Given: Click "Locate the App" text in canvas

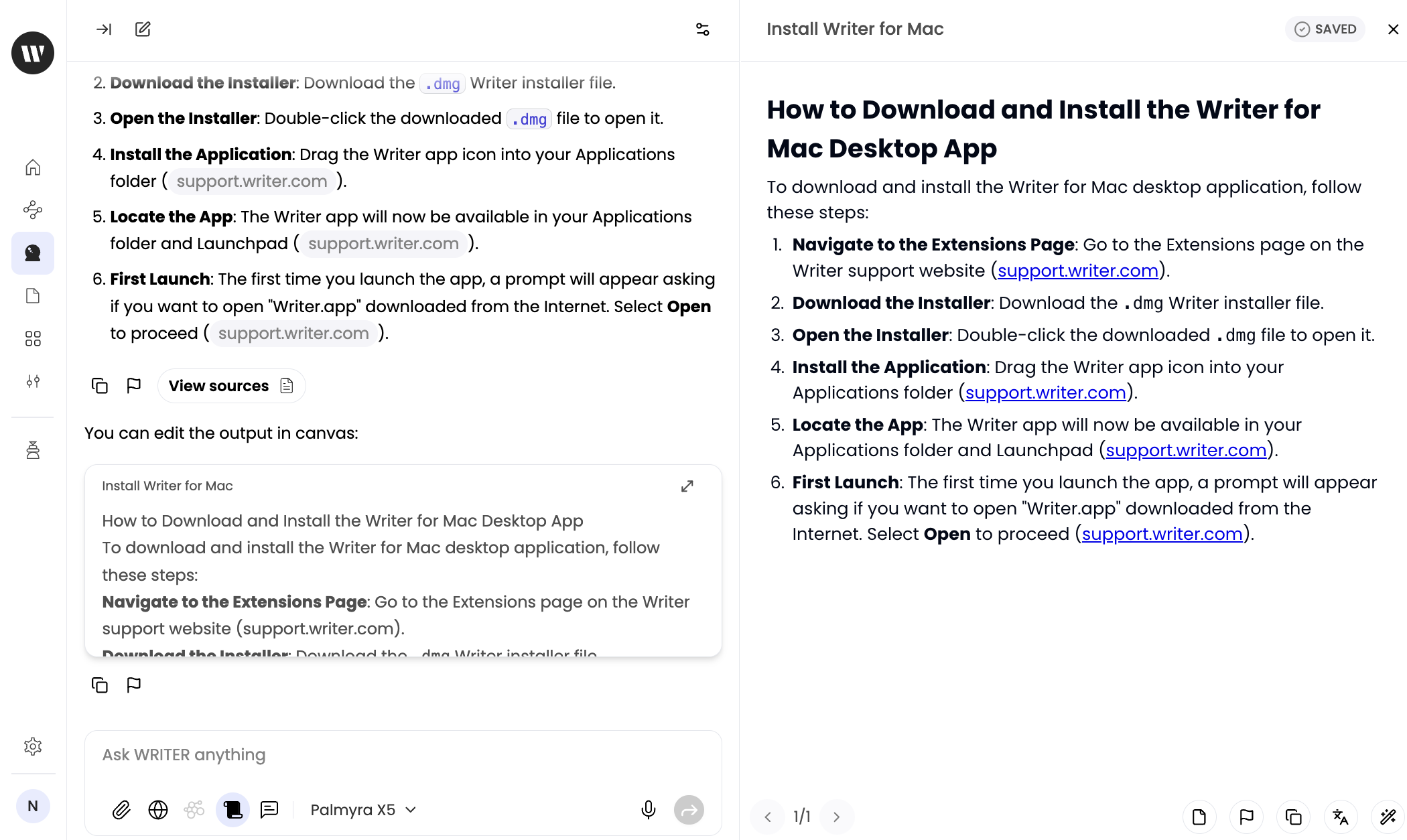Looking at the screenshot, I should coord(858,425).
